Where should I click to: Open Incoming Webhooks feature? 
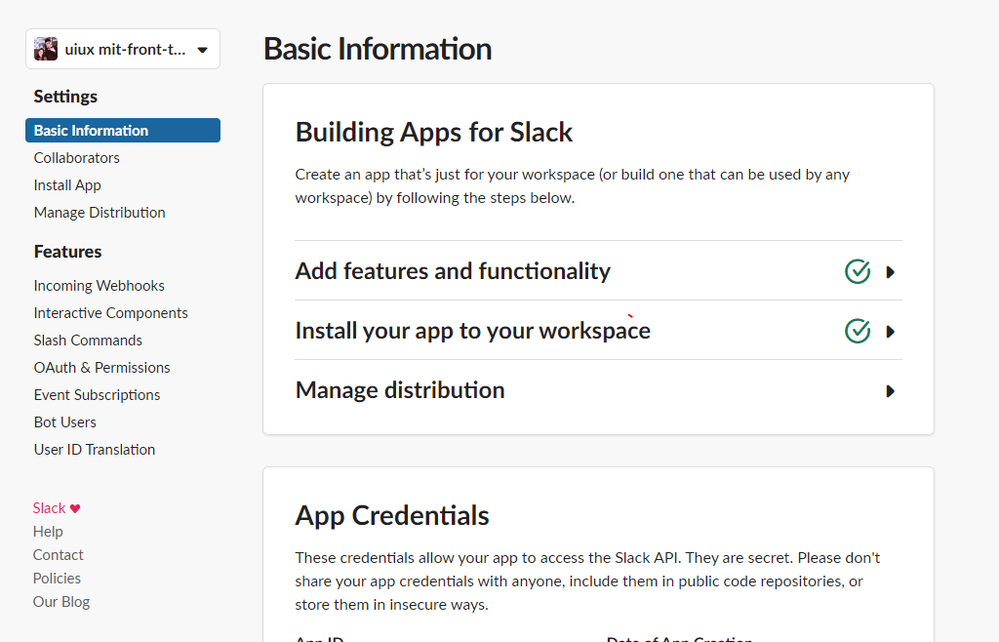(99, 286)
